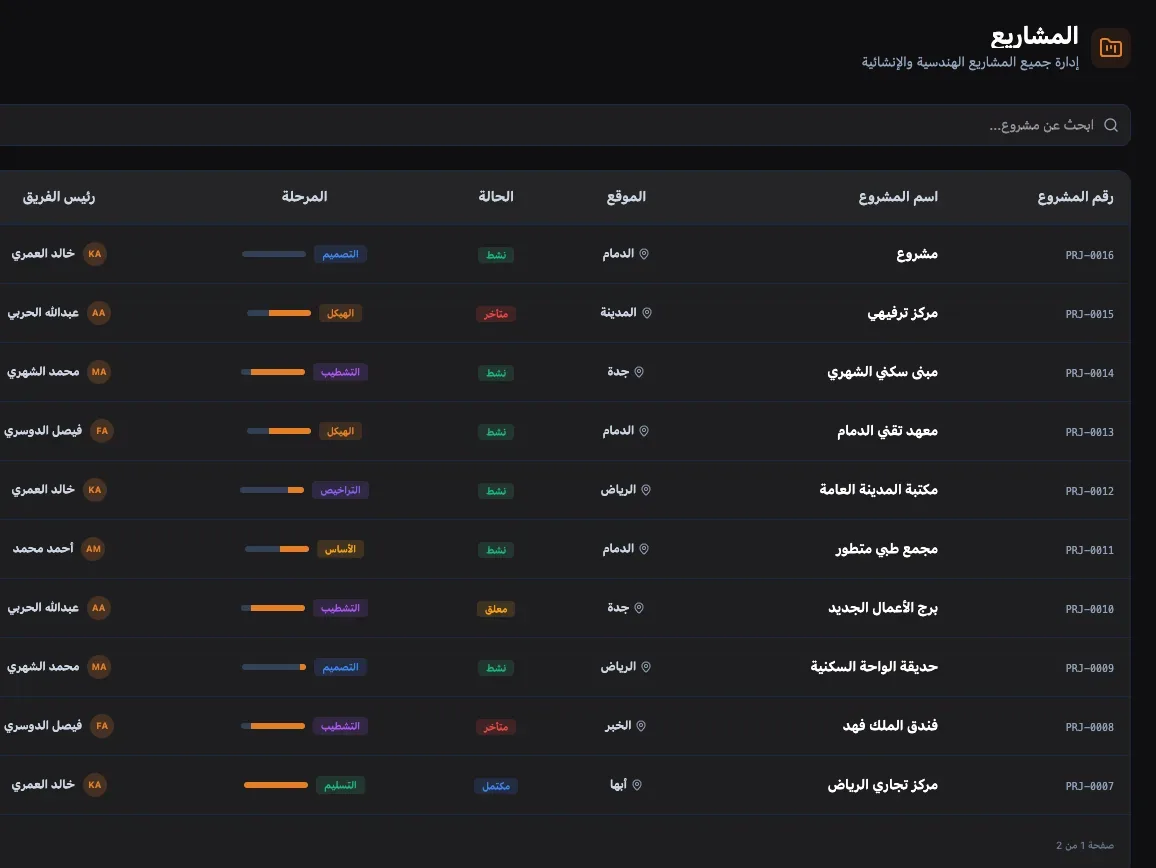Click KA avatar in PRJ-0007 row
This screenshot has height=868, width=1156.
click(x=94, y=785)
